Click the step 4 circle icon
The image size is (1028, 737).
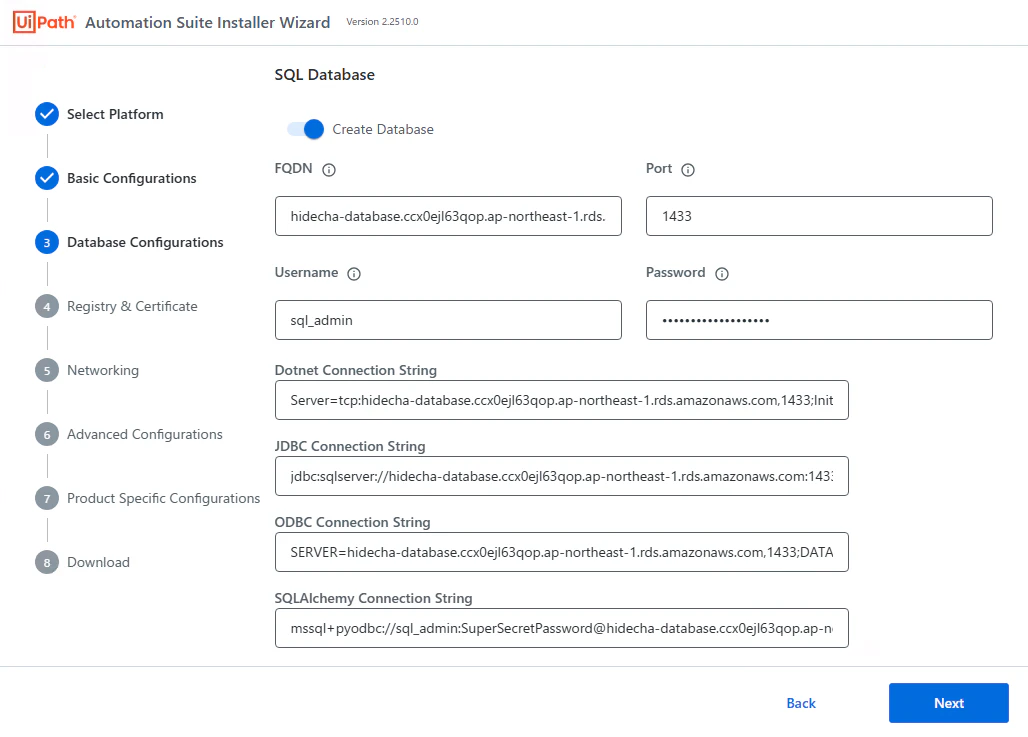click(47, 306)
